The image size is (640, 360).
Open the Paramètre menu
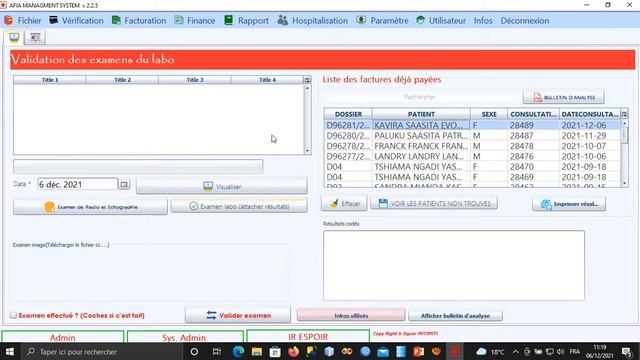tap(382, 20)
